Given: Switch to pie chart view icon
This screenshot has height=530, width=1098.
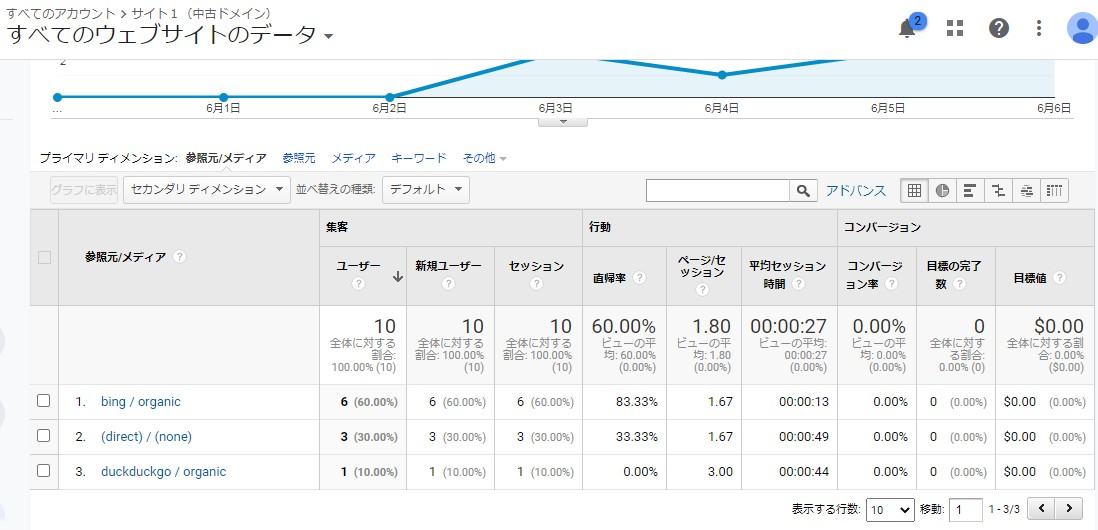Looking at the screenshot, I should (942, 190).
